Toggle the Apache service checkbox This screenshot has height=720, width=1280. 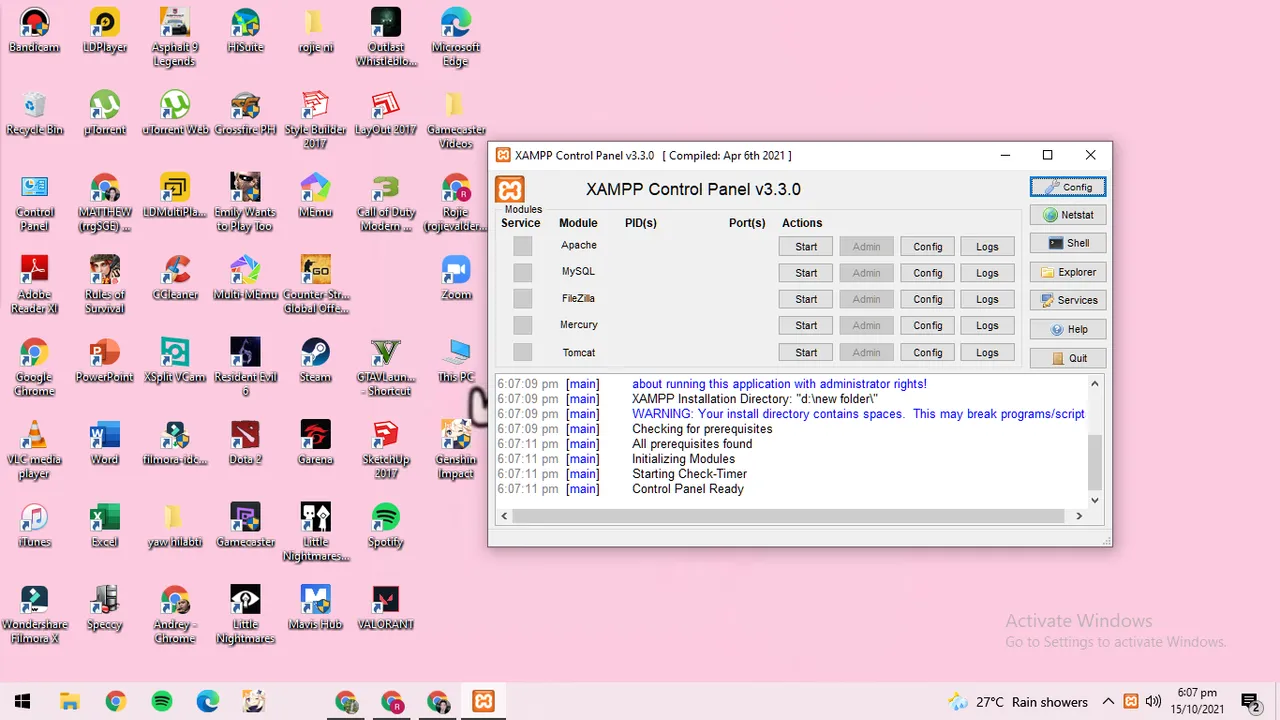[x=523, y=246]
